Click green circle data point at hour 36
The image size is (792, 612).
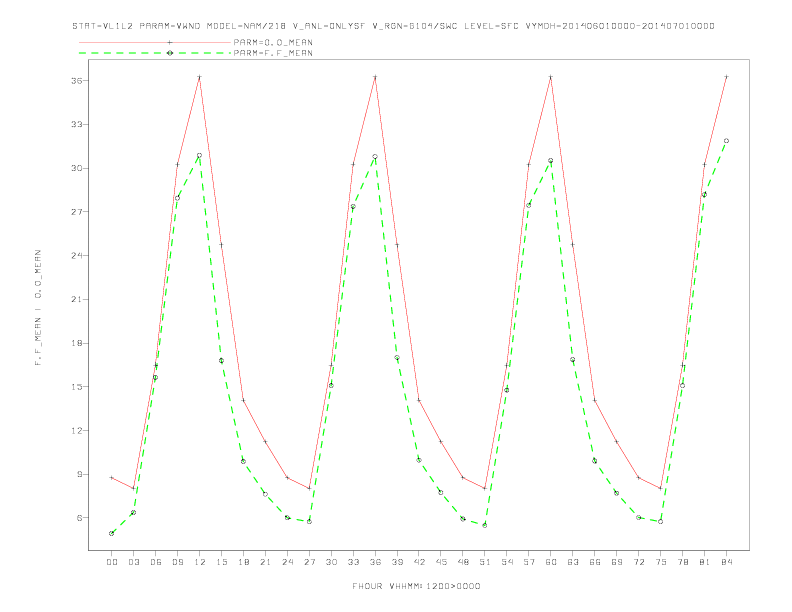tap(375, 157)
